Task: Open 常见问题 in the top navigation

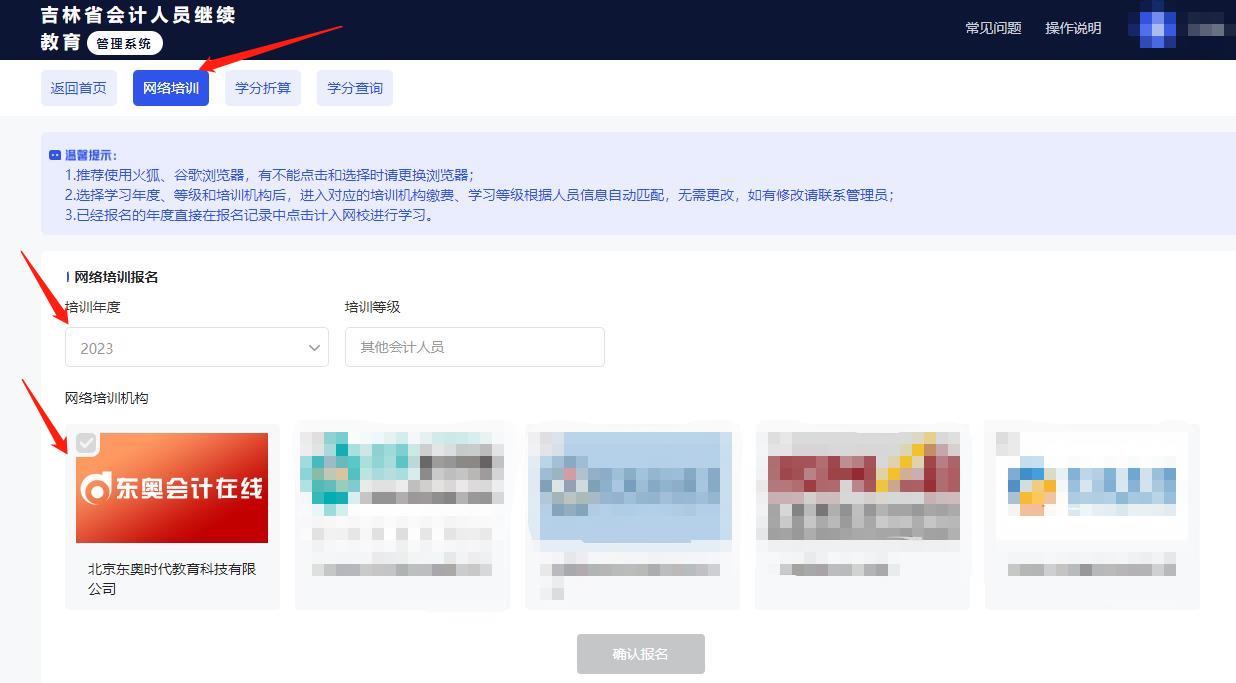Action: click(x=993, y=29)
